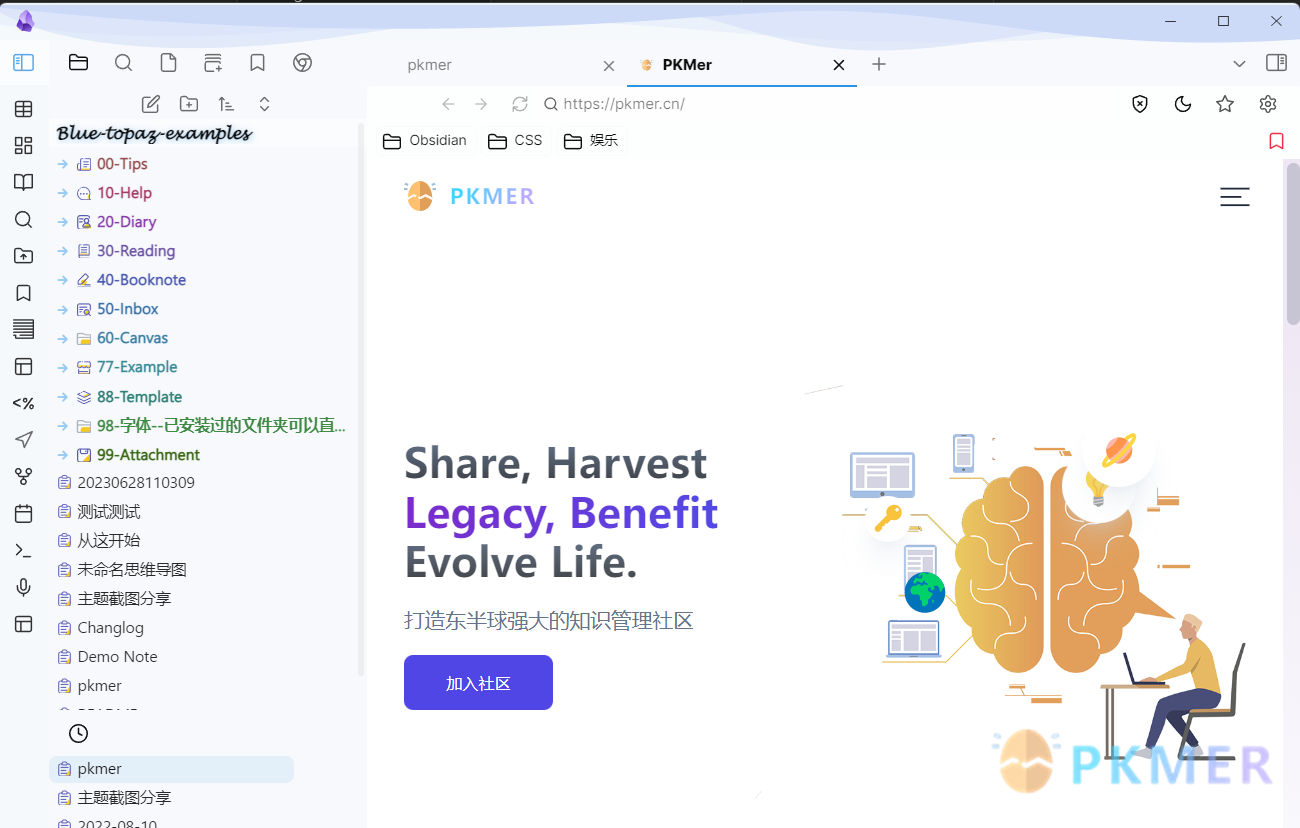Click the templater <% icon in ribbon

click(x=23, y=403)
